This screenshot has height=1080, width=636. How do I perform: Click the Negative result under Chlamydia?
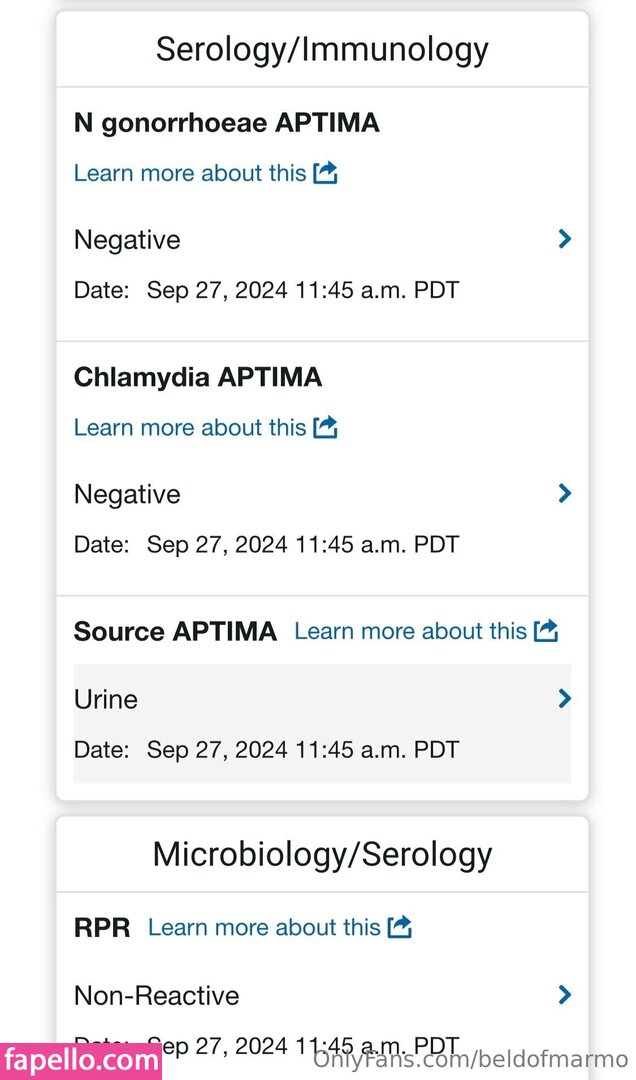[127, 494]
